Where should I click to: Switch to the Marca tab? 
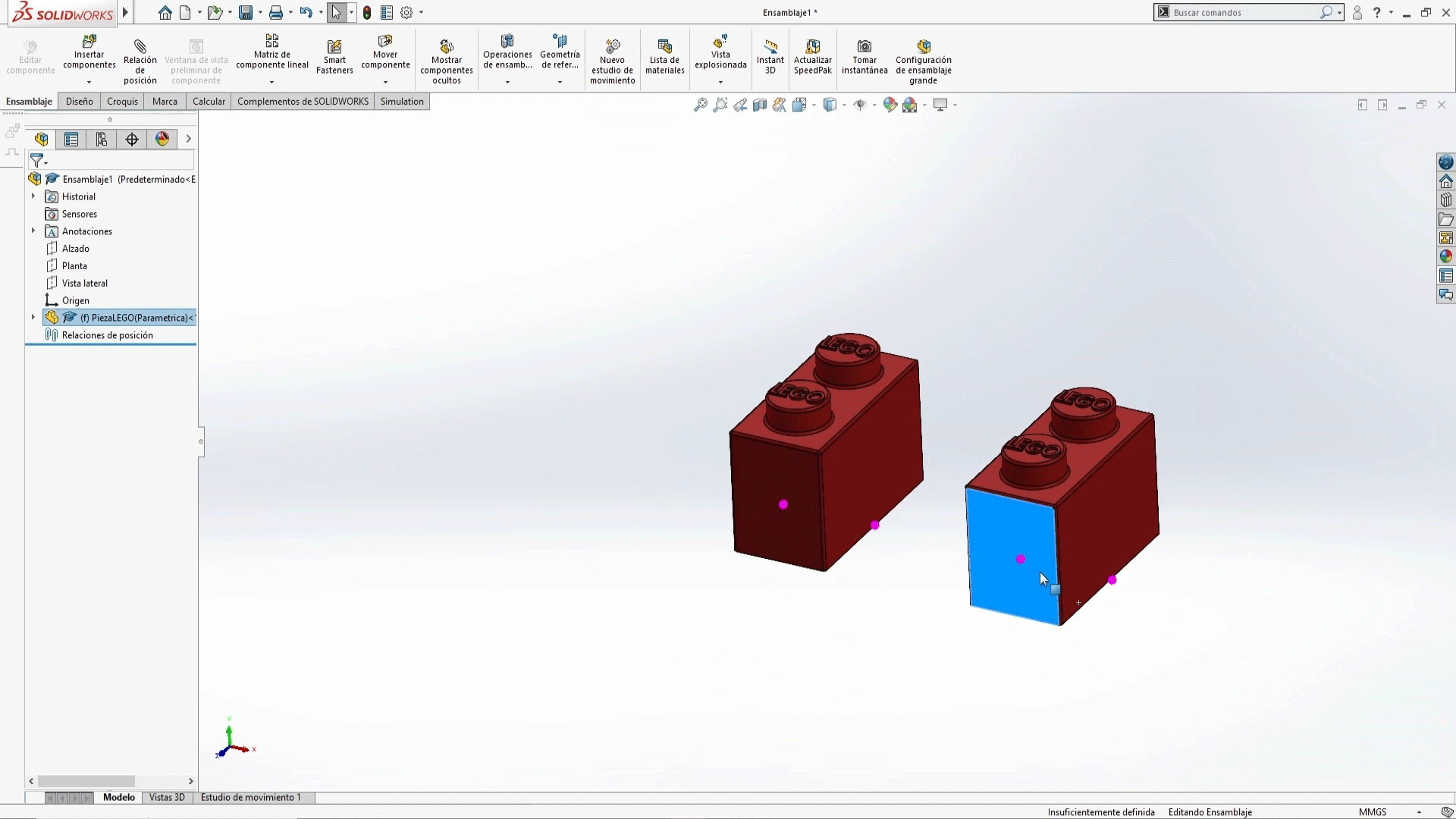point(165,102)
